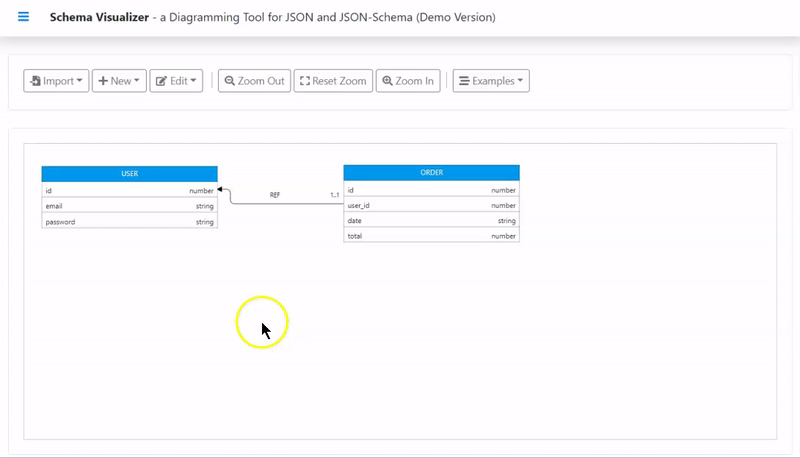Click the Reset Zoom button

(x=333, y=81)
